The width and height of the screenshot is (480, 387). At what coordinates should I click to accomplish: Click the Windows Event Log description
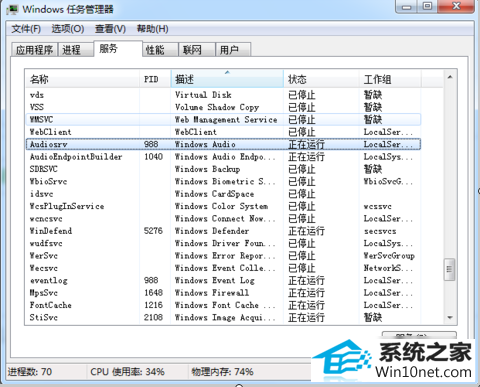click(x=215, y=280)
